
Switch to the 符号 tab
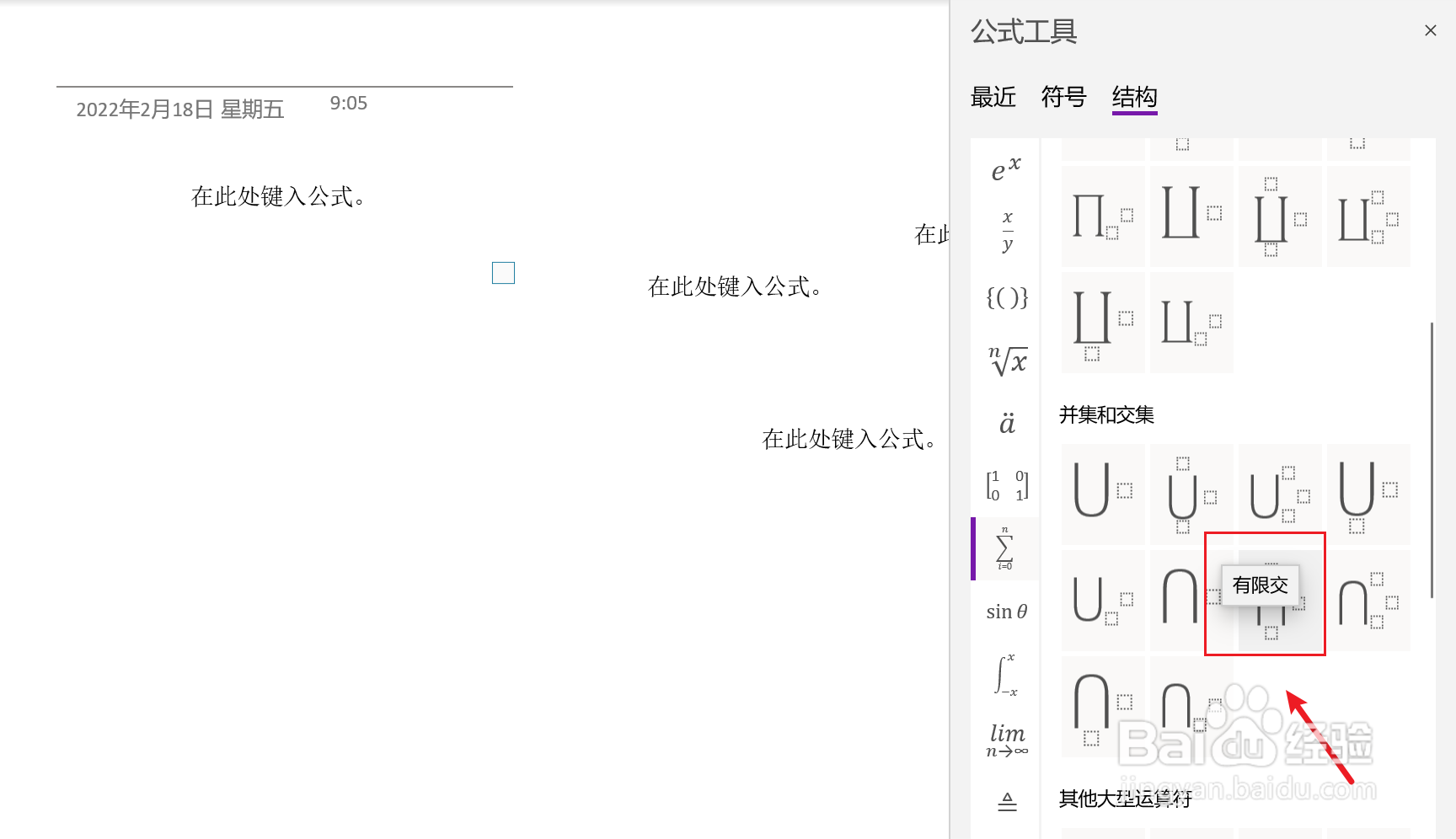[x=1064, y=97]
